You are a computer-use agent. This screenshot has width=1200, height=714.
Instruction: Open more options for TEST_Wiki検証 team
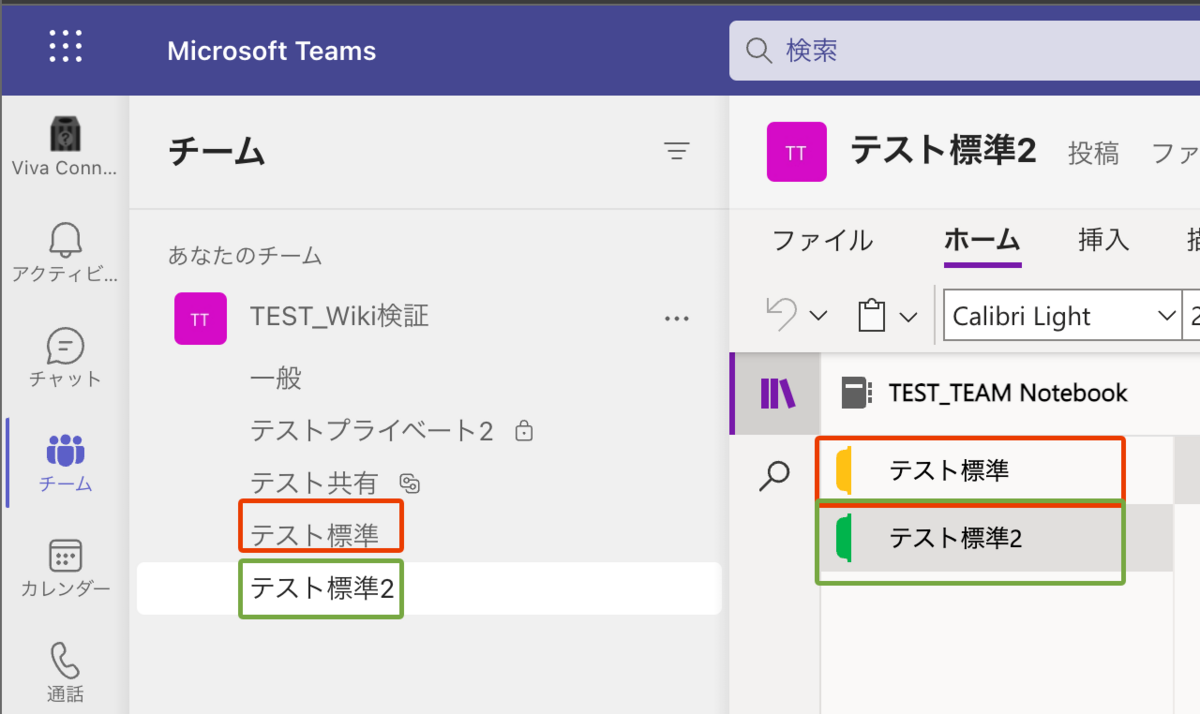677,319
